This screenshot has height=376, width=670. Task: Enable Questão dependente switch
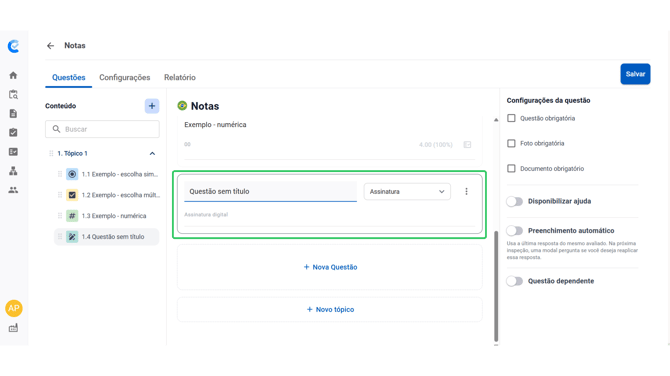coord(514,281)
